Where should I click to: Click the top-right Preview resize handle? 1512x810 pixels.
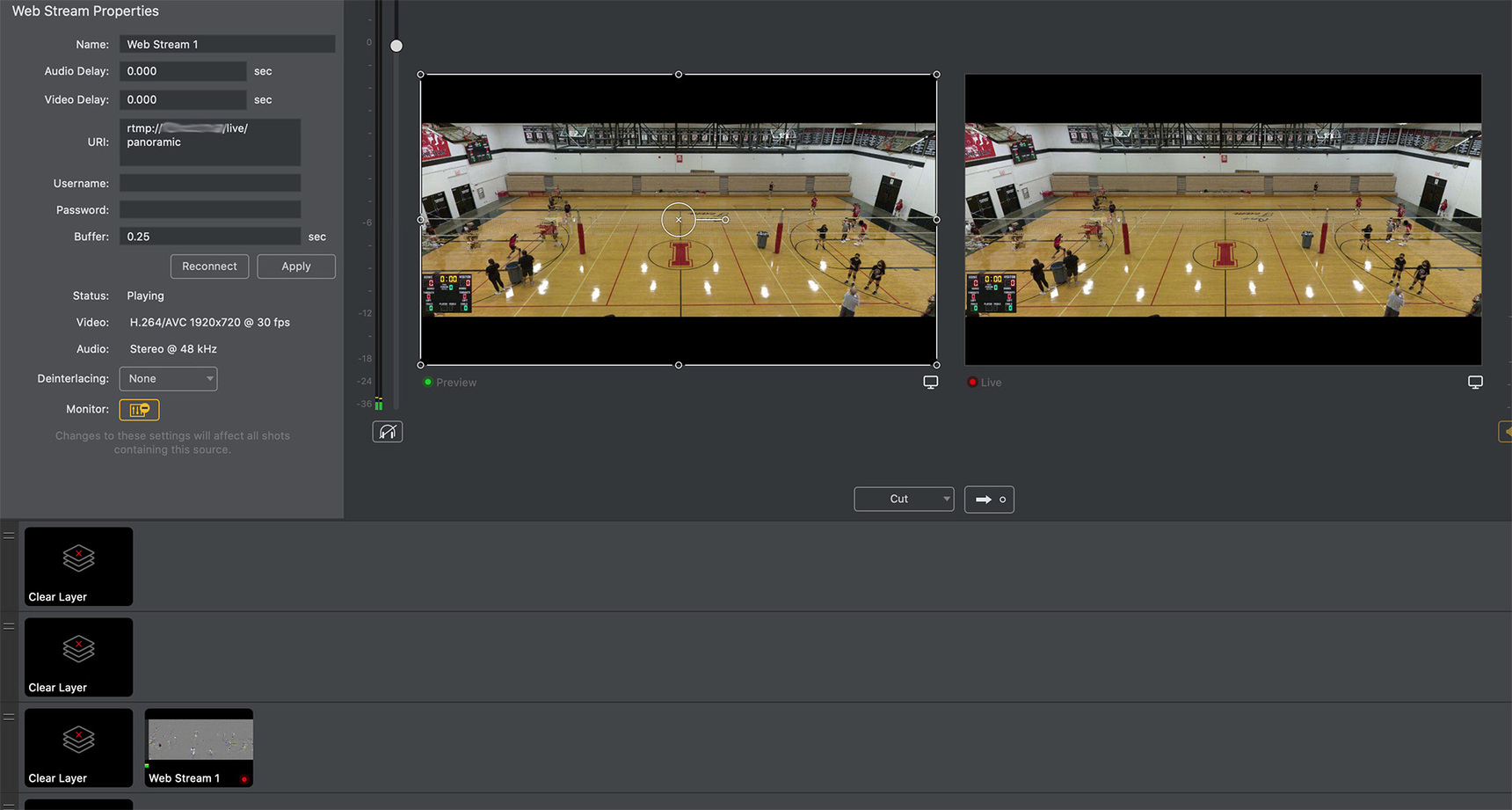(x=936, y=75)
